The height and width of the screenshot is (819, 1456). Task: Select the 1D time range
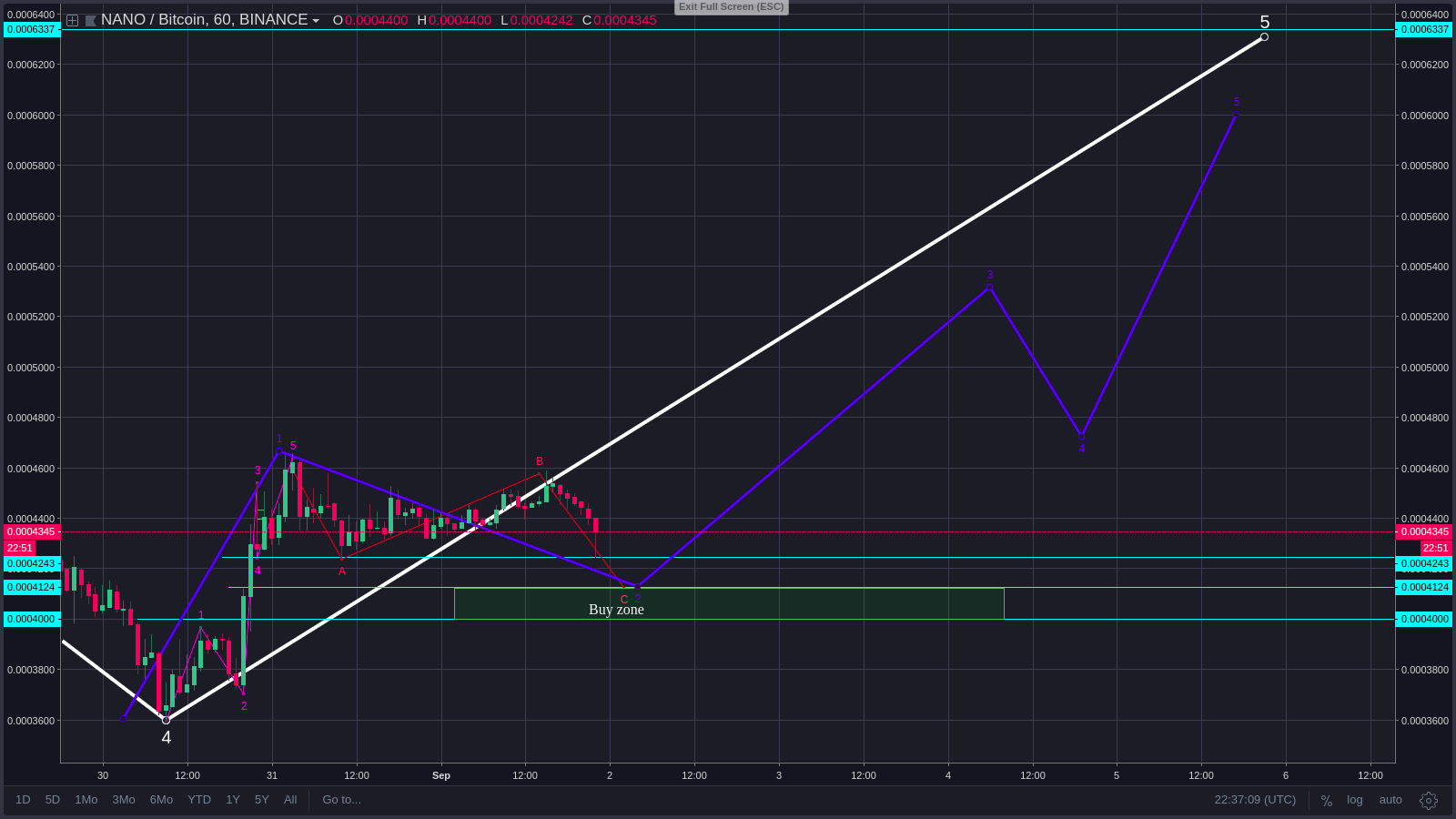(x=23, y=800)
